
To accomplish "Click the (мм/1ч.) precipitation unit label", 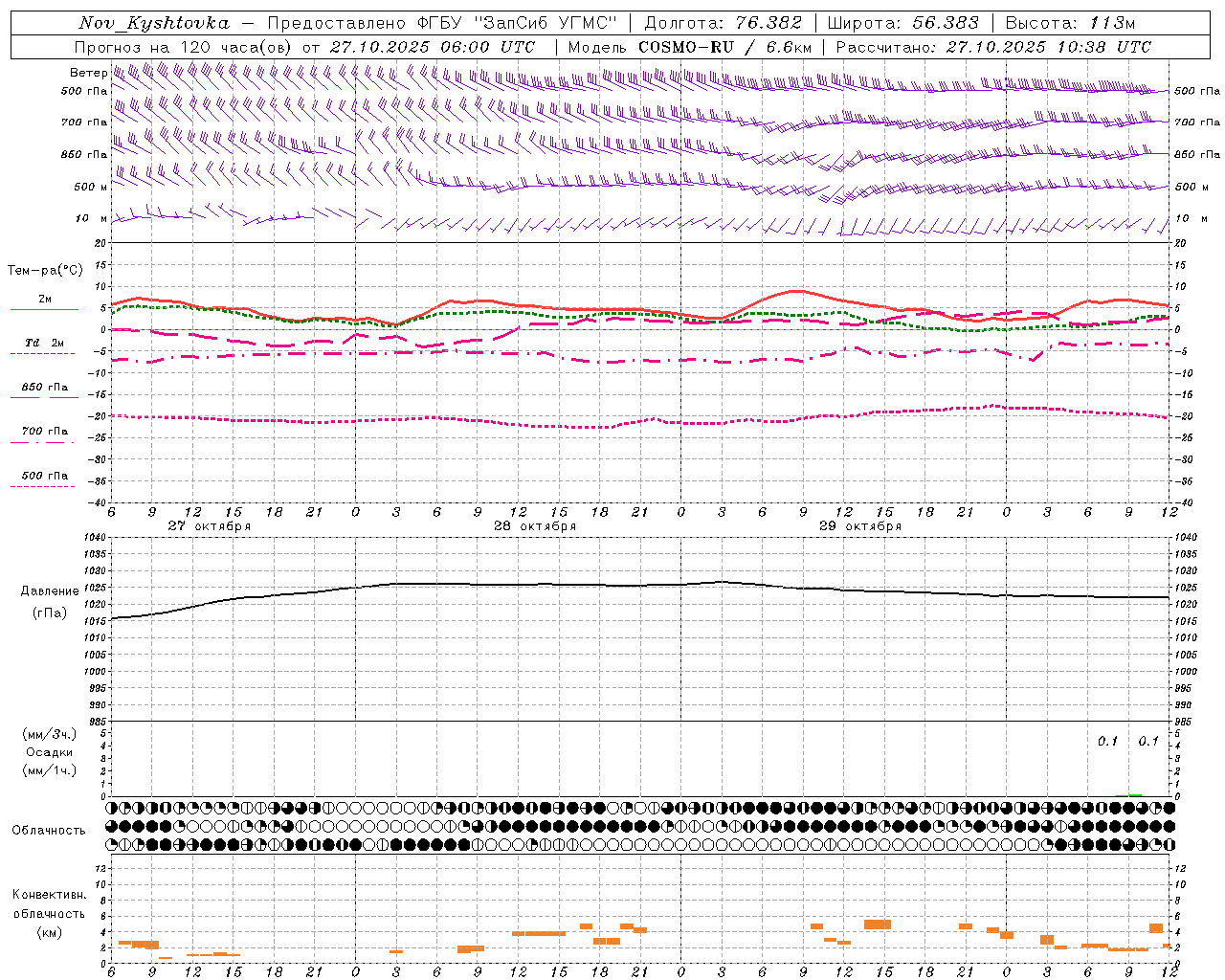I will coord(50,770).
